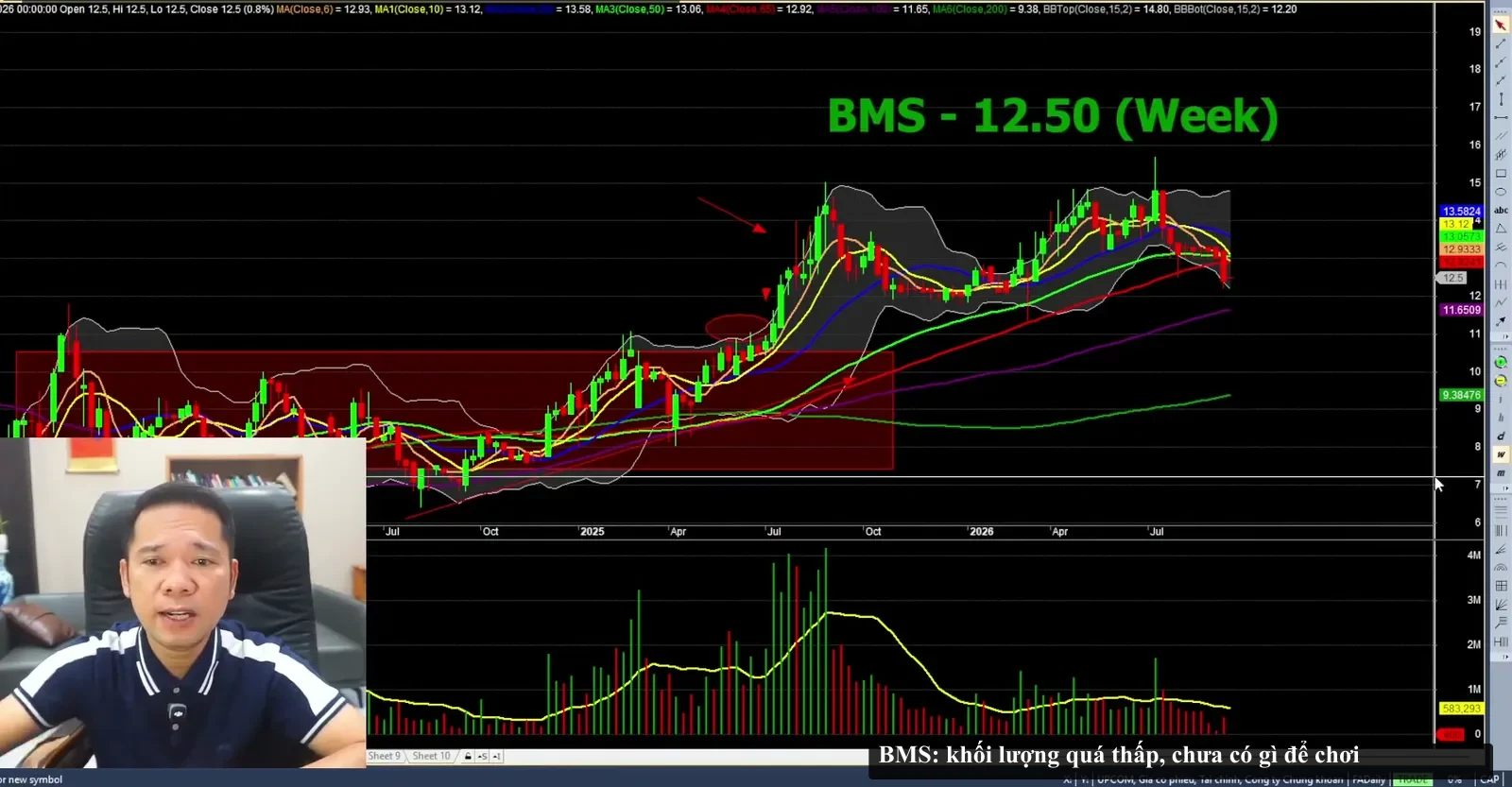Choose the triangle drawing tool
This screenshot has width=1512, height=787.
point(1501,229)
